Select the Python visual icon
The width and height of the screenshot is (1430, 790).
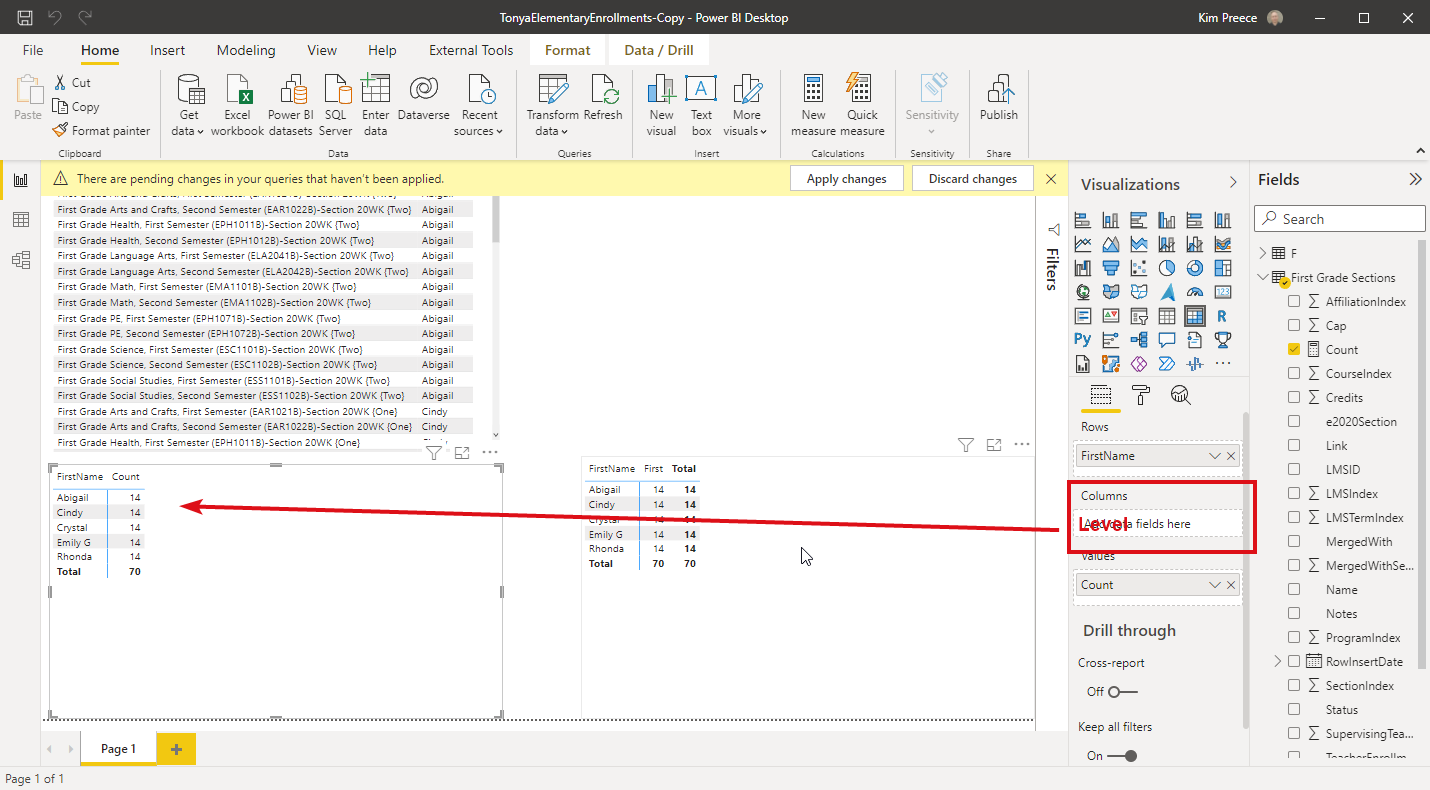tap(1083, 340)
